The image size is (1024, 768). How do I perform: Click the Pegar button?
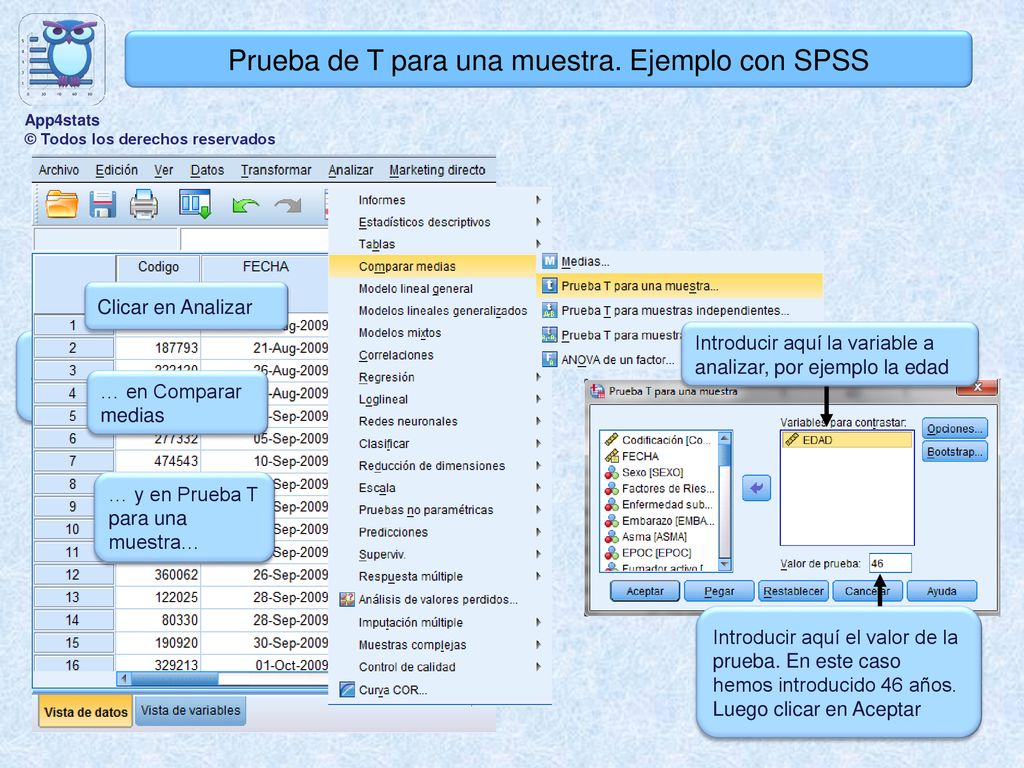pos(719,591)
